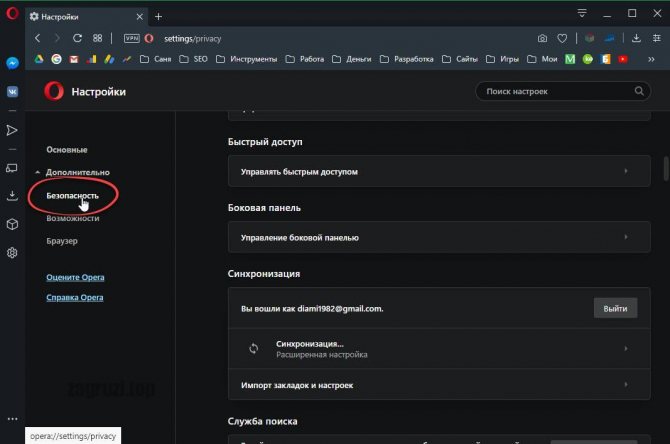Click the Выйти sign-out button
670x444 pixels.
tap(615, 308)
